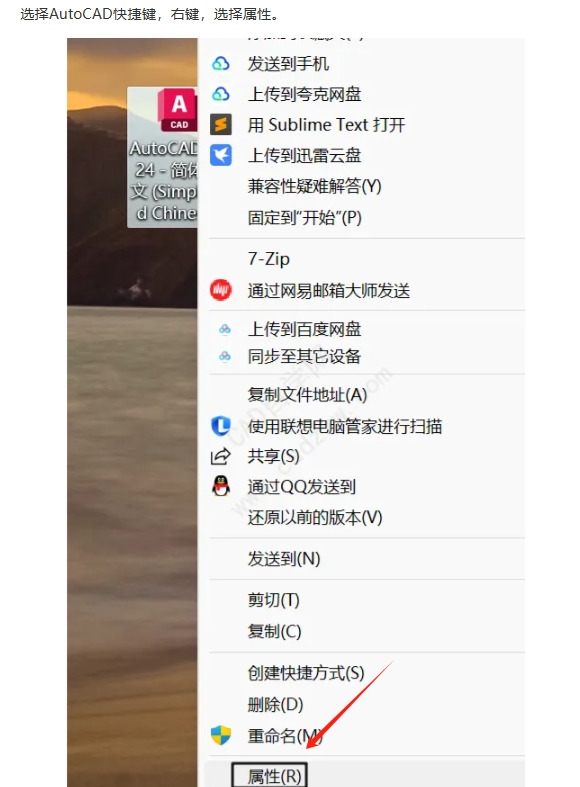Click the cloud icon next to 上传到夸克网盘
The width and height of the screenshot is (580, 787).
coord(221,94)
